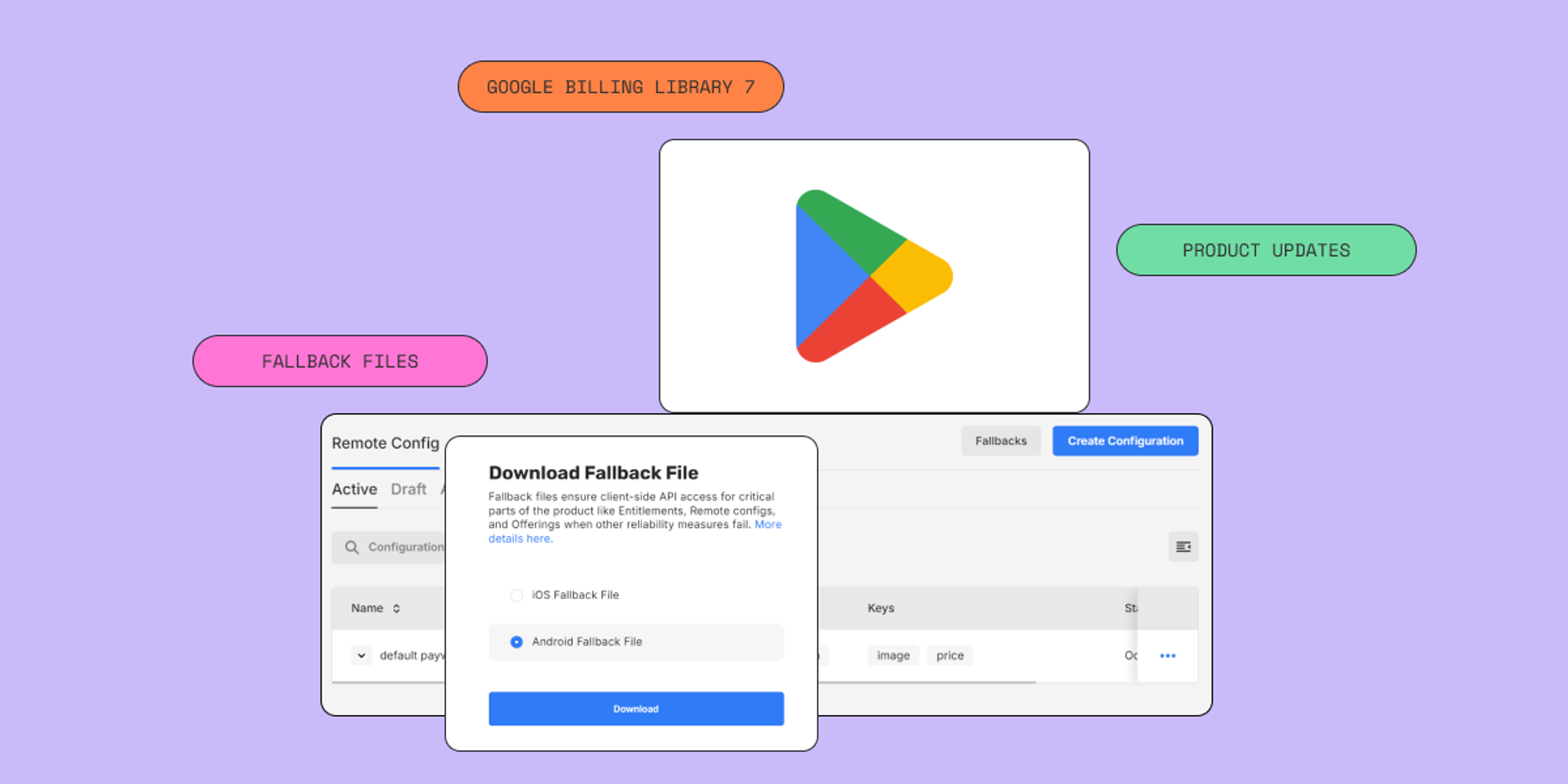
Task: Click the Name column header
Action: 367,608
